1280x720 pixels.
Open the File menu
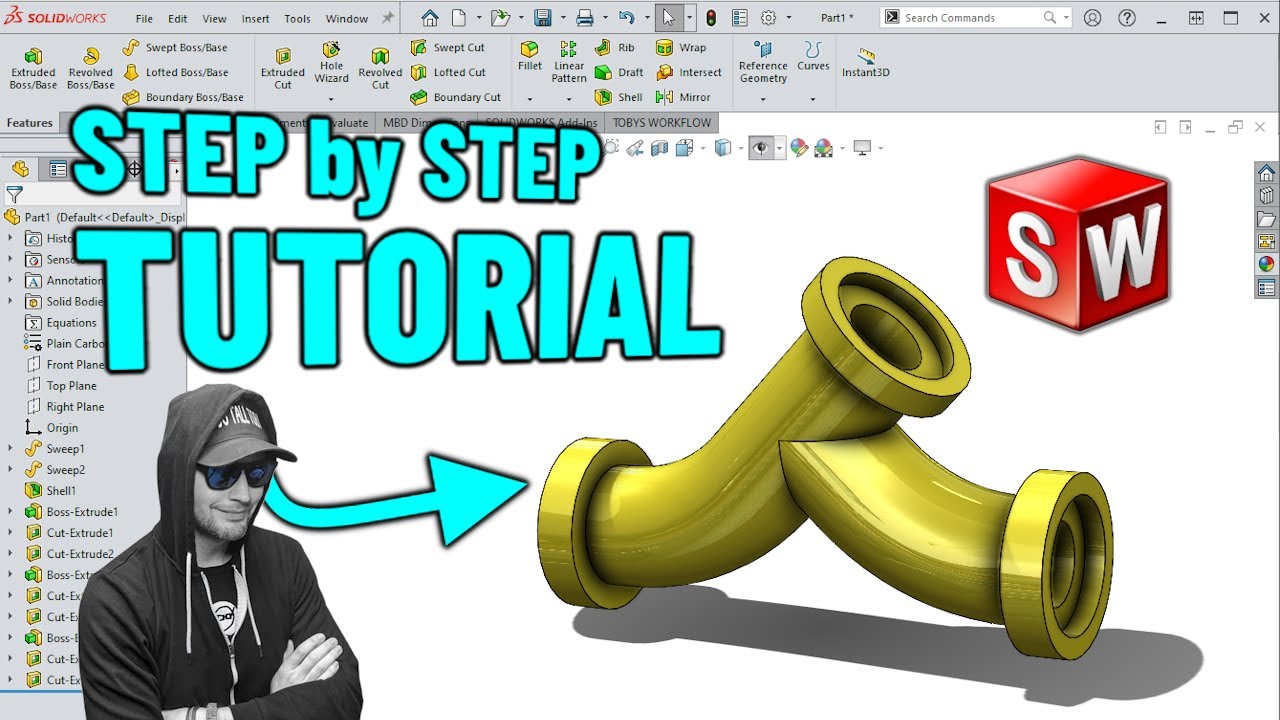click(144, 19)
